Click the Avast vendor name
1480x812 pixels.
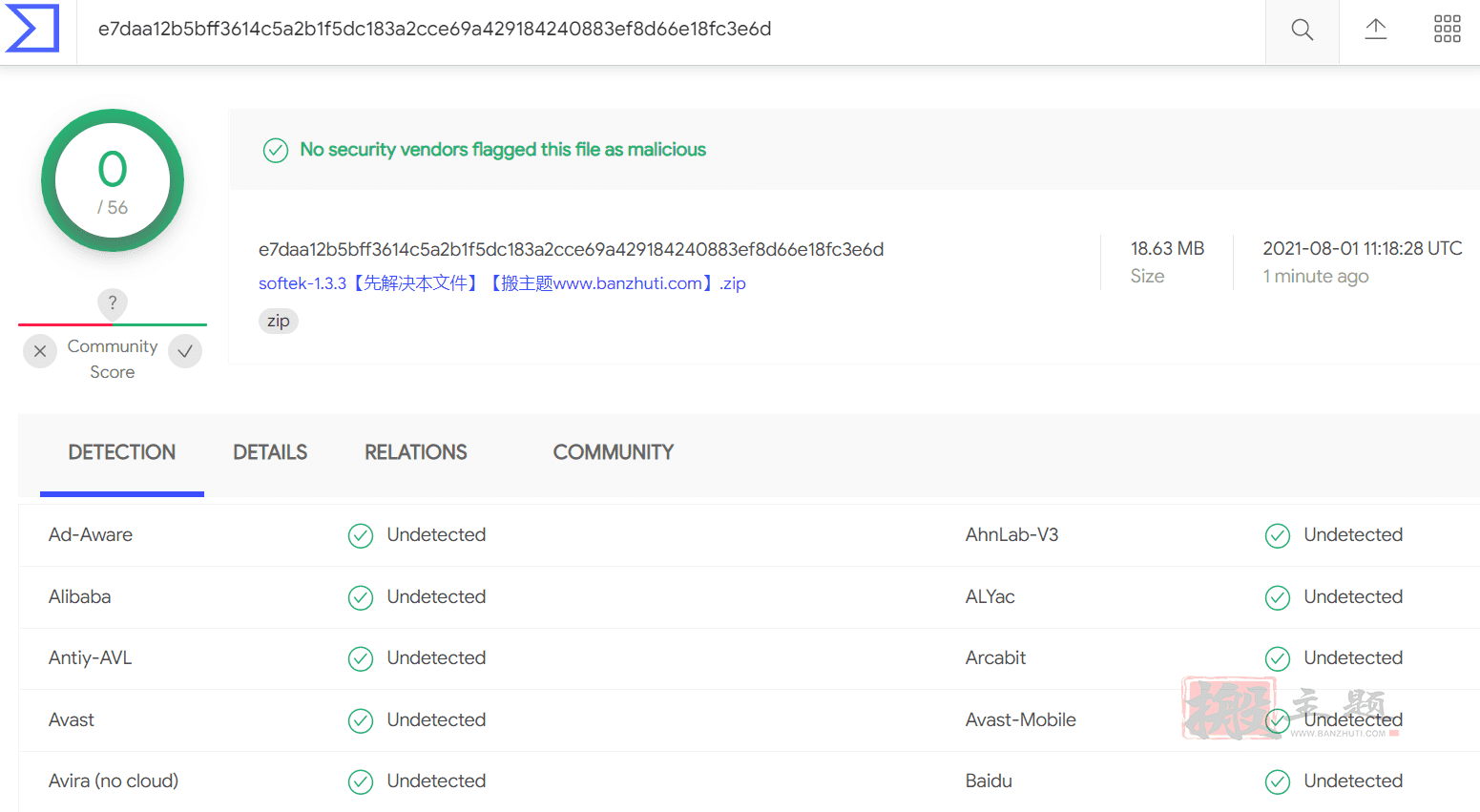72,720
